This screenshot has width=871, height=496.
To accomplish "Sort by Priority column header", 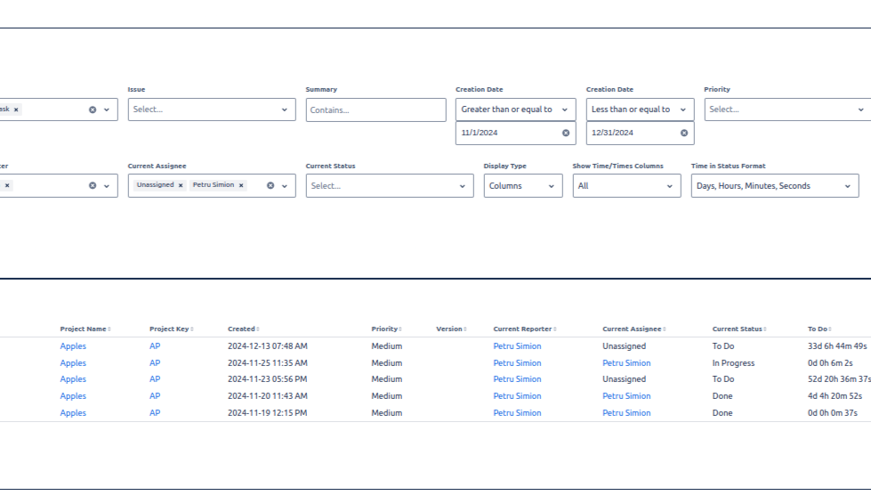I will (386, 329).
